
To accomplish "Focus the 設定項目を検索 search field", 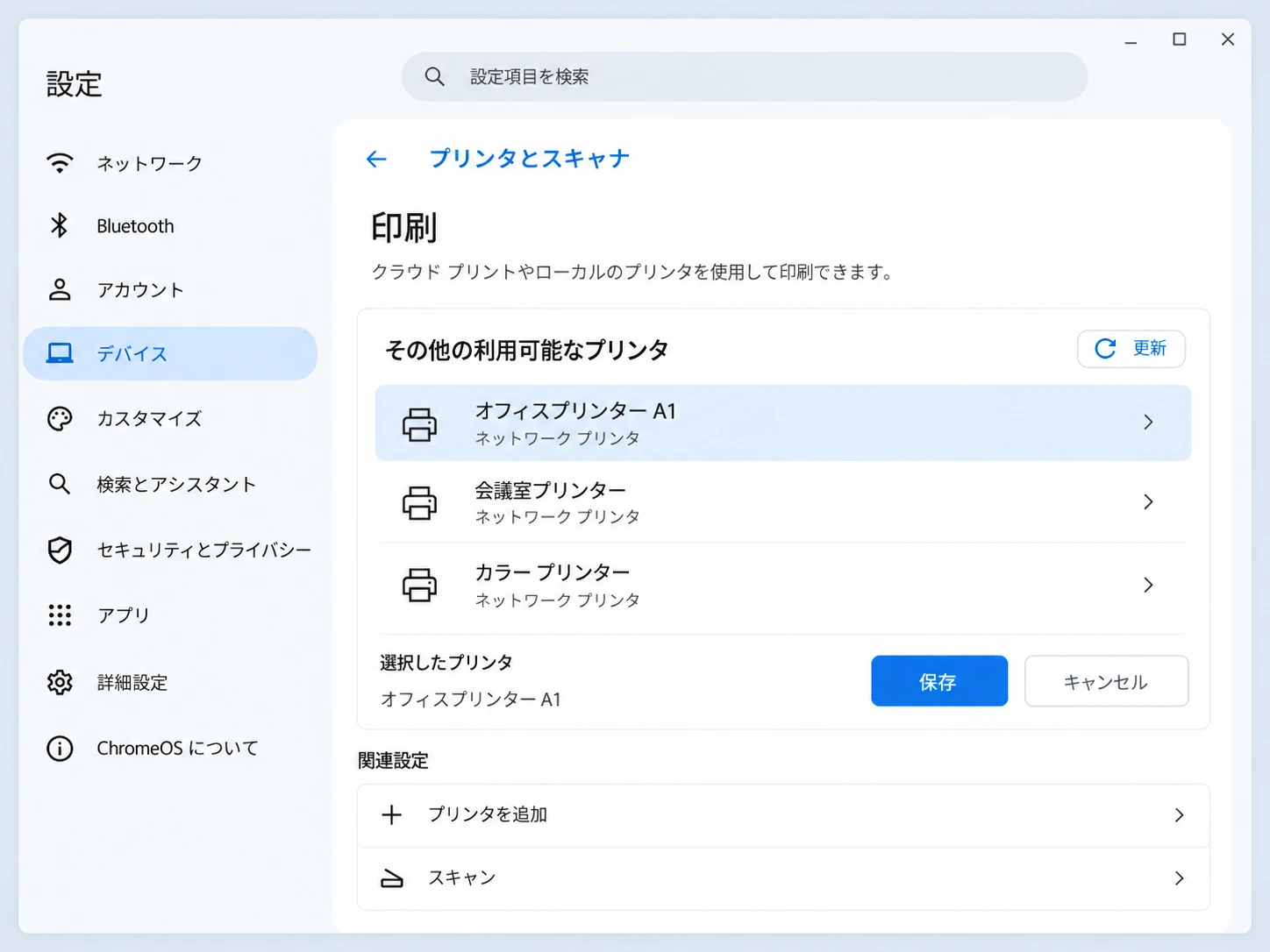I will 745,77.
